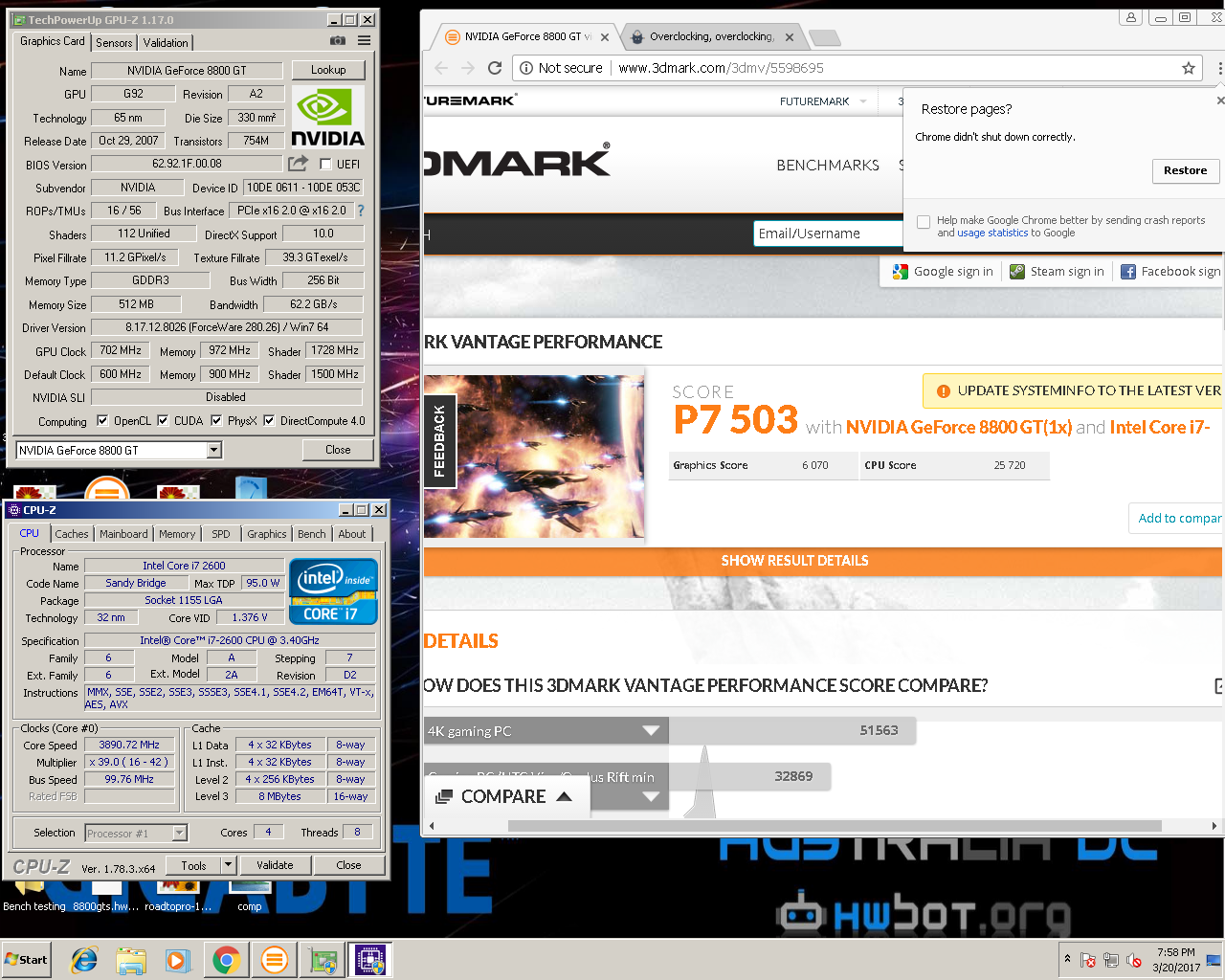
Task: Expand the COMPARE panel arrow
Action: [565, 796]
